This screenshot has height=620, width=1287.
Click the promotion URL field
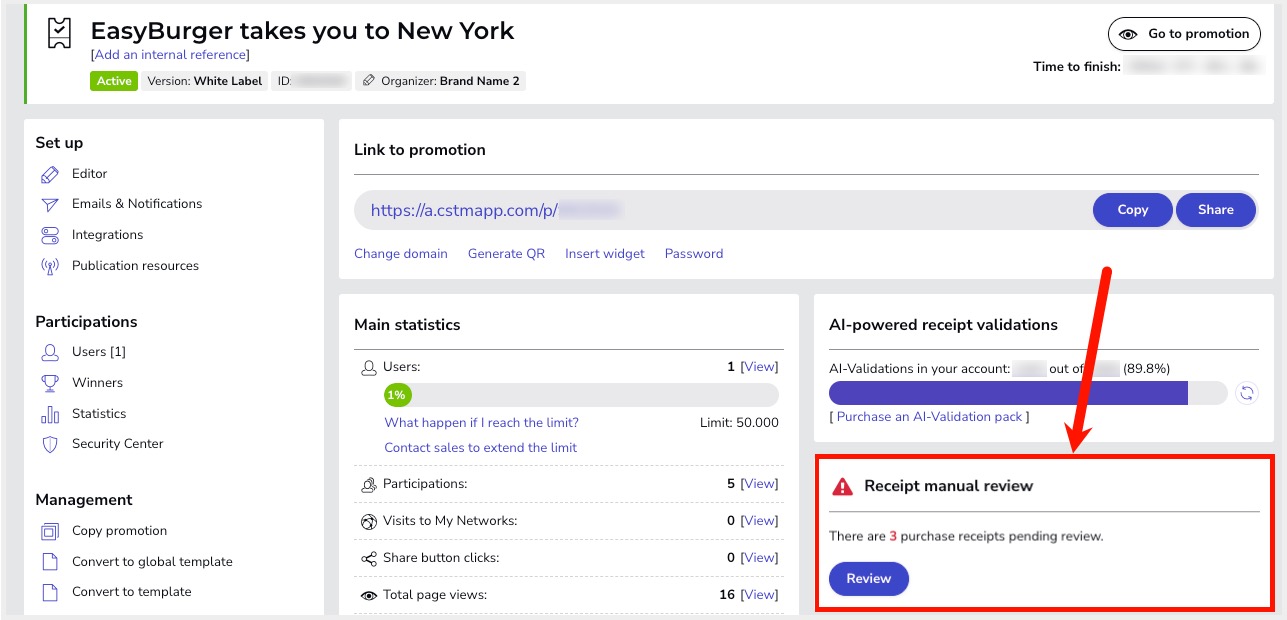pos(720,210)
